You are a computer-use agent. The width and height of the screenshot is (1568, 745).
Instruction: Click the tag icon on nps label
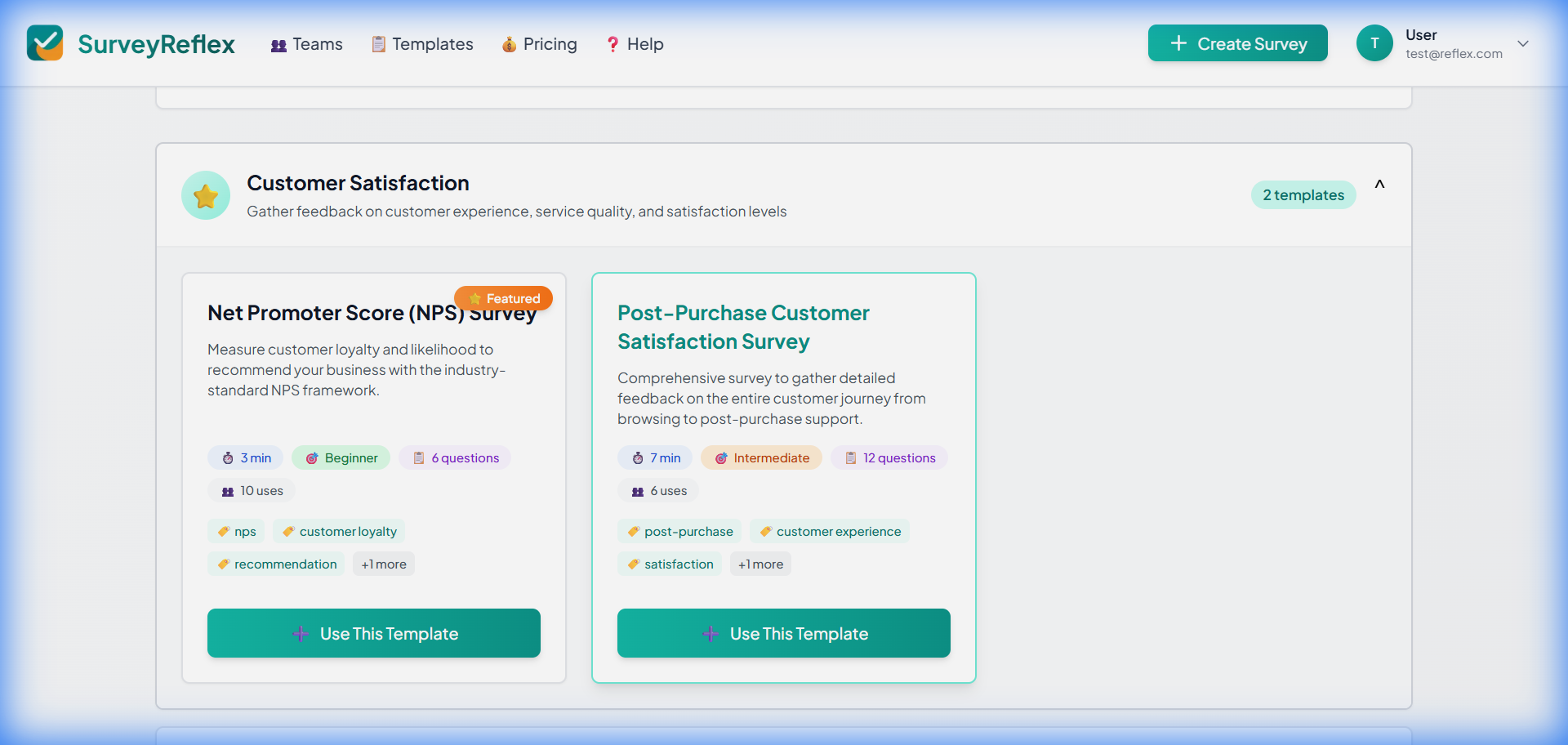coord(224,532)
